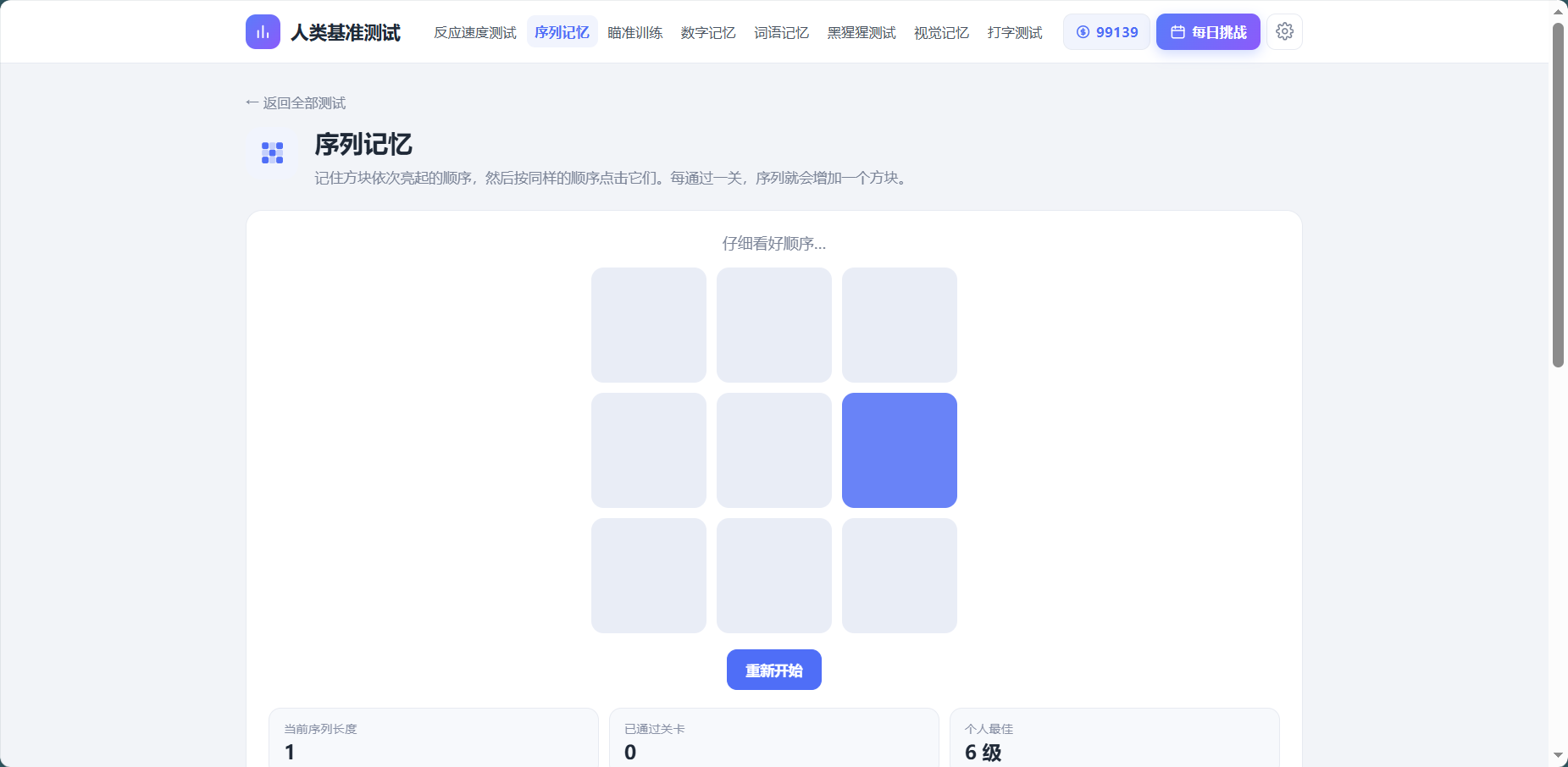The height and width of the screenshot is (767, 1568).
Task: Open the 数字记忆 tab
Action: point(708,32)
